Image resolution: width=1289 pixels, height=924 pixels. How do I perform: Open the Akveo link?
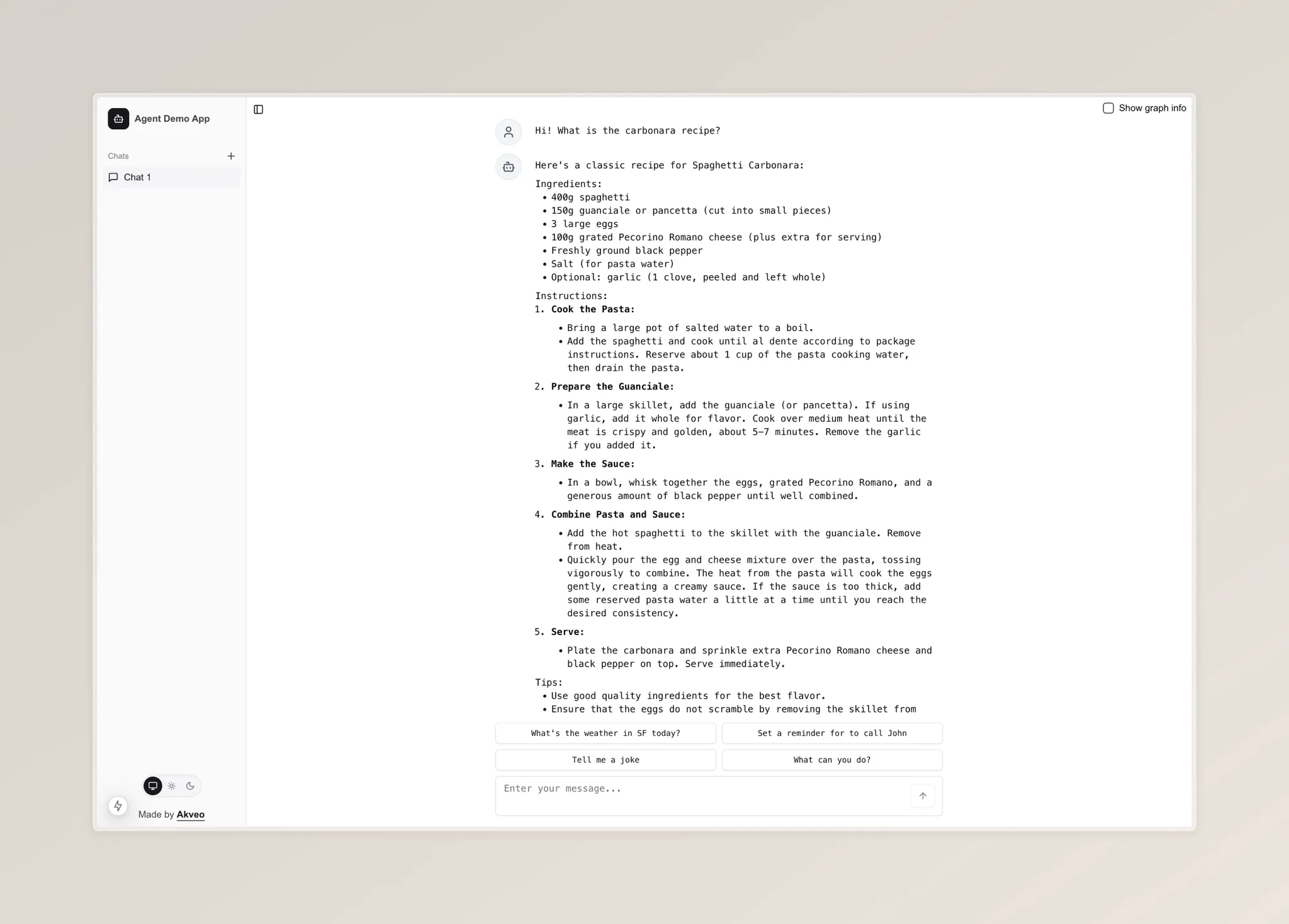(191, 814)
